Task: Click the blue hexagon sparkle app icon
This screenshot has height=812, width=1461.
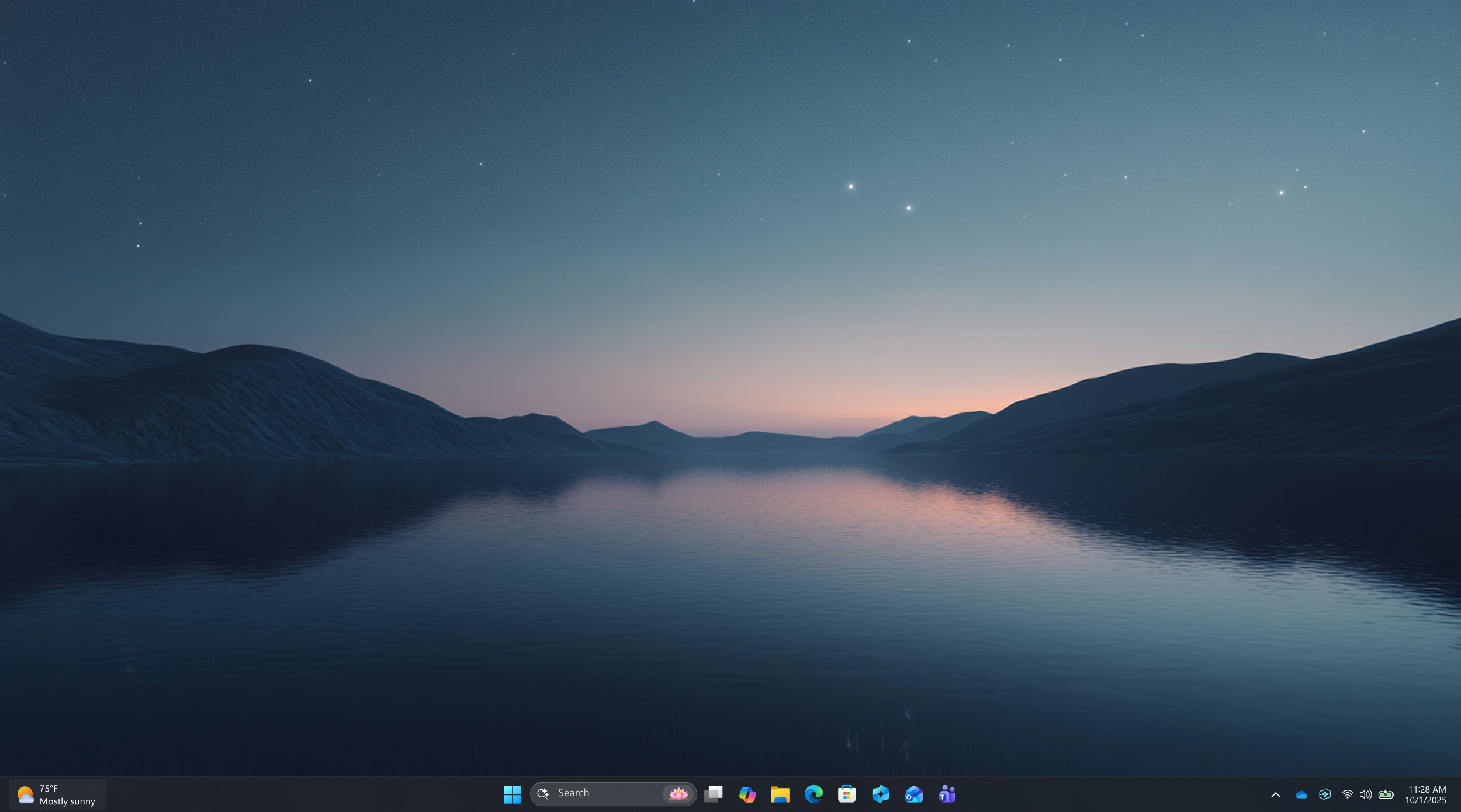Action: pyautogui.click(x=881, y=794)
